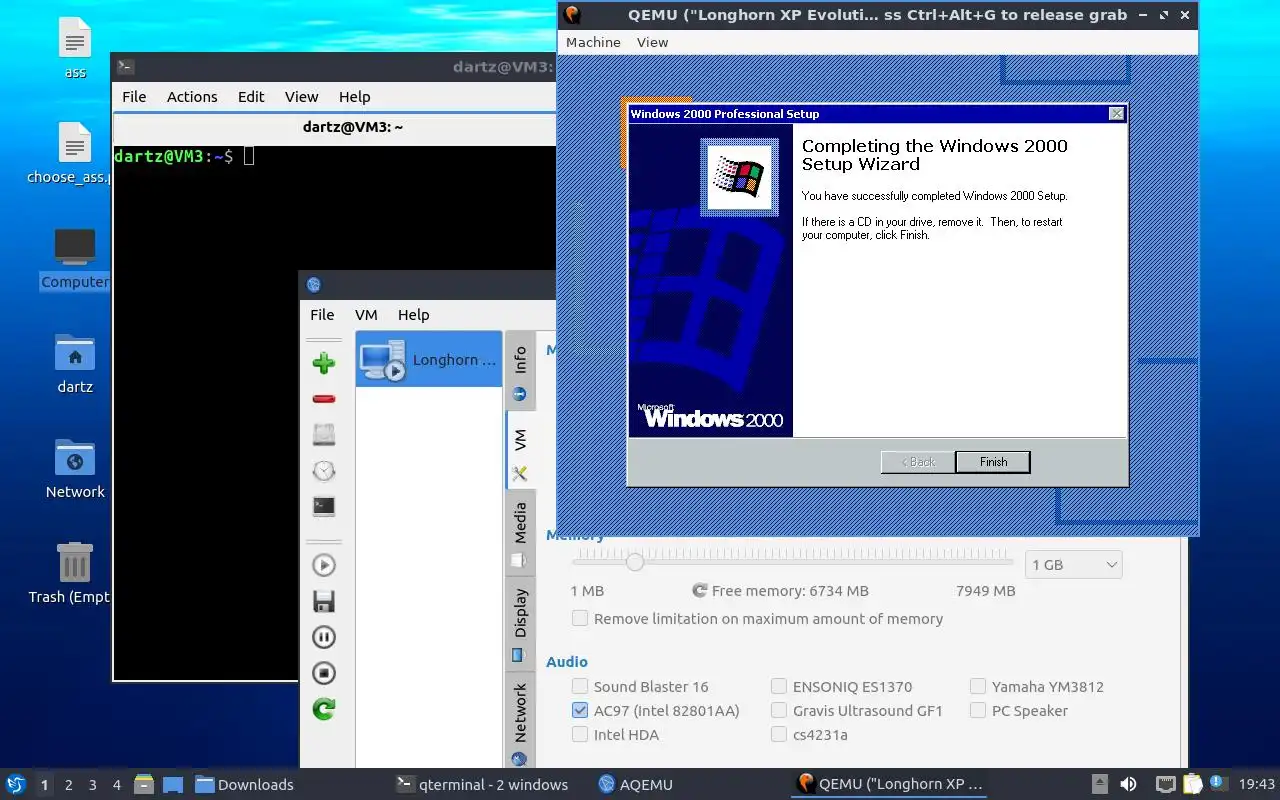
Task: Stop the VM with the stop icon
Action: pyautogui.click(x=323, y=673)
